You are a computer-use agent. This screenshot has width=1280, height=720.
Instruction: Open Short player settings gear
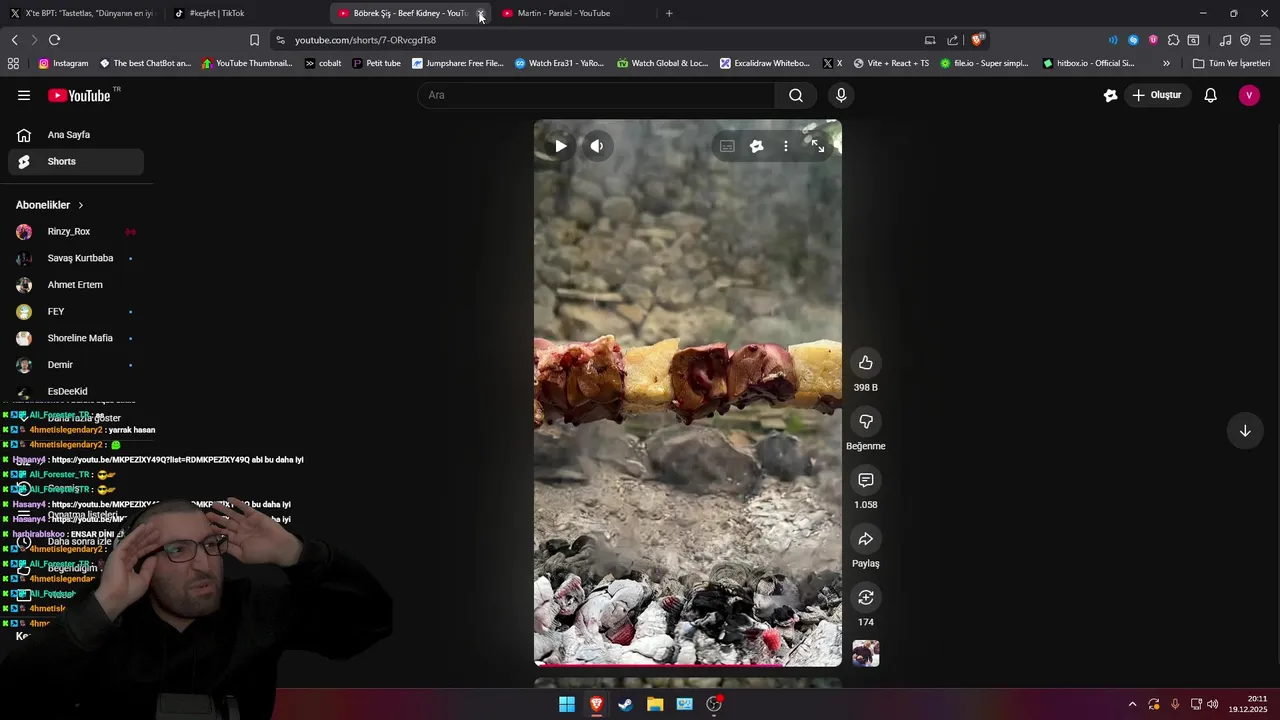point(757,146)
